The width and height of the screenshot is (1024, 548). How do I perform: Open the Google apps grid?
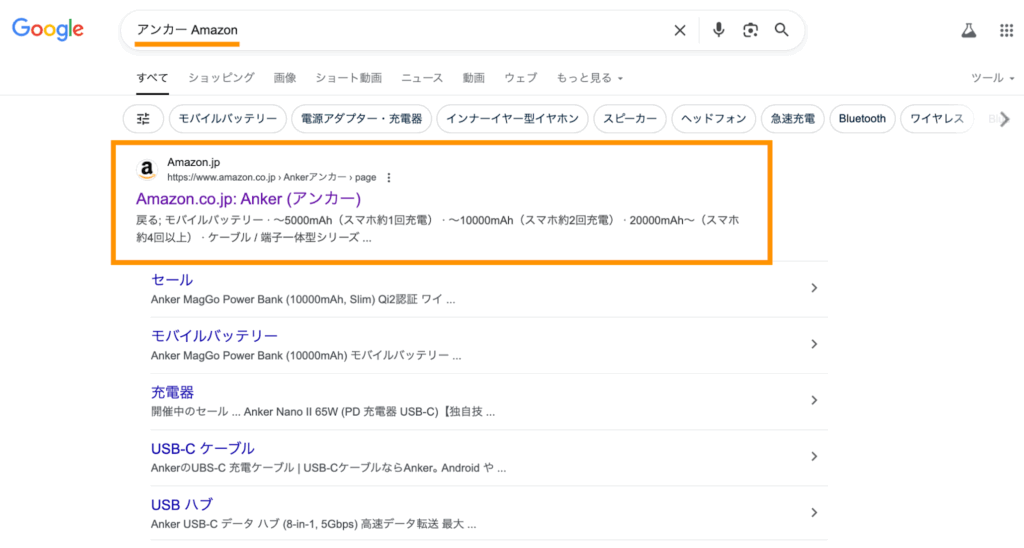coord(1006,30)
